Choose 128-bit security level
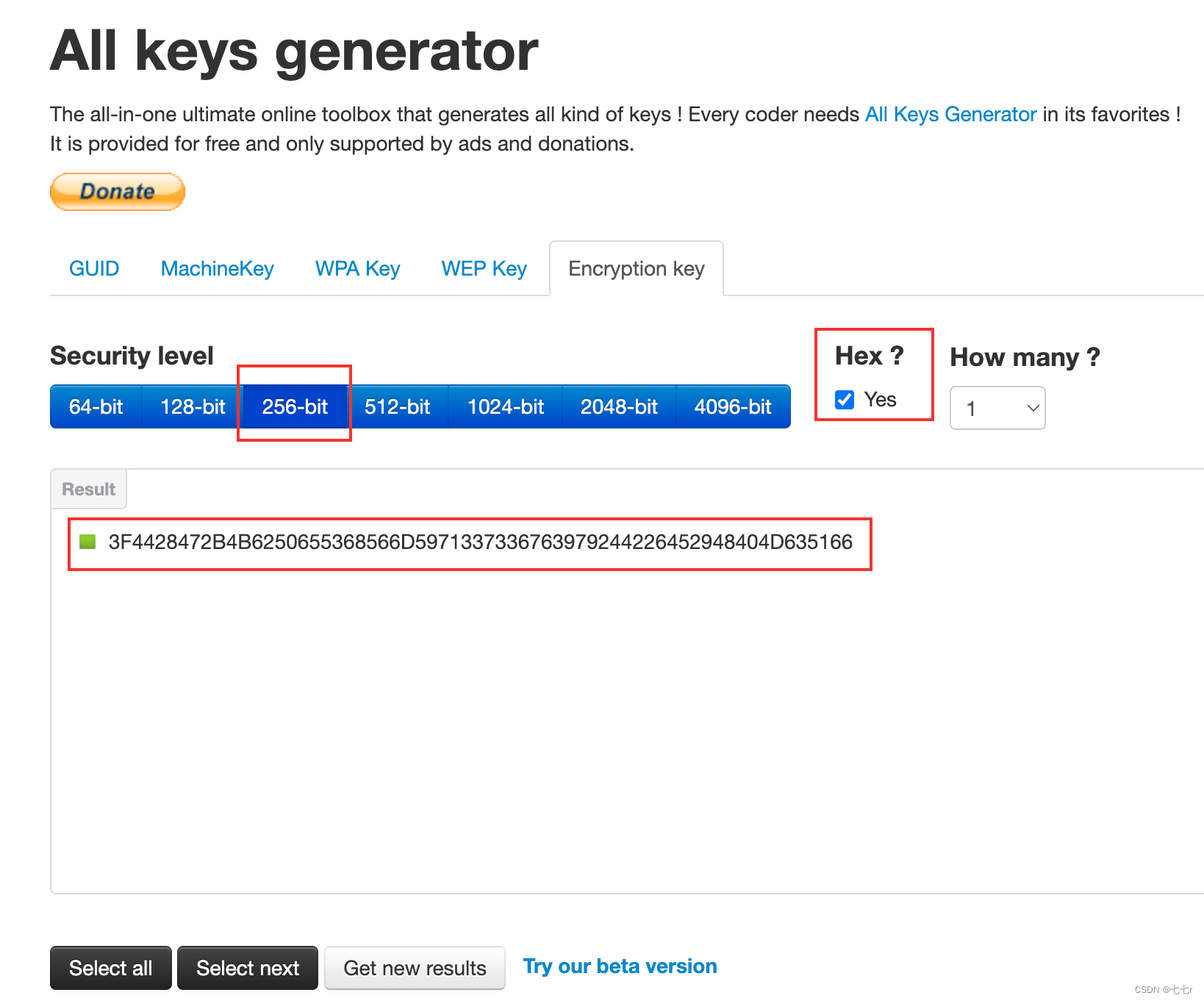1204x1001 pixels. click(193, 406)
